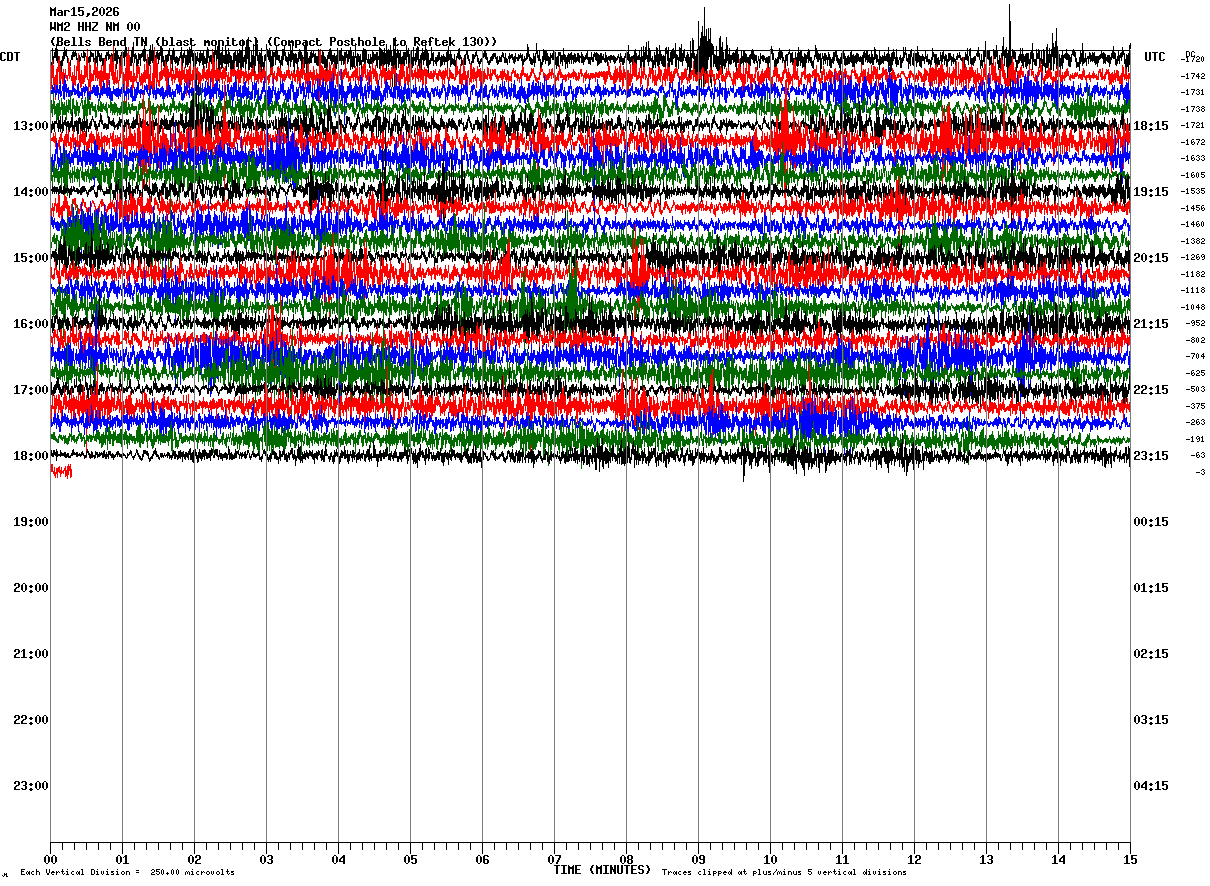
Task: Click minute tick label 11 on axis
Action: 842,859
